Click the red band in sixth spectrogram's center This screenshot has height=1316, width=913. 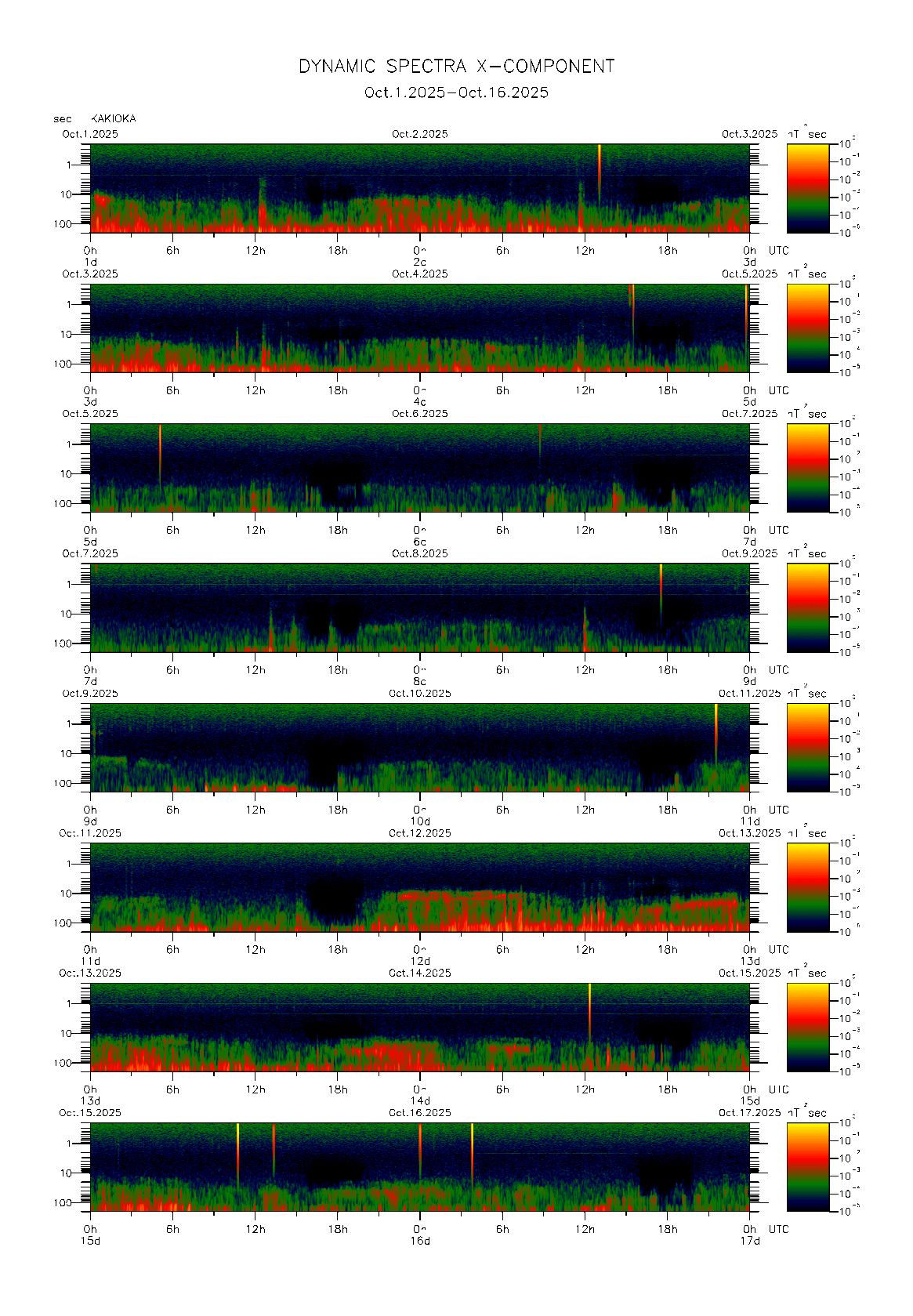pyautogui.click(x=455, y=896)
